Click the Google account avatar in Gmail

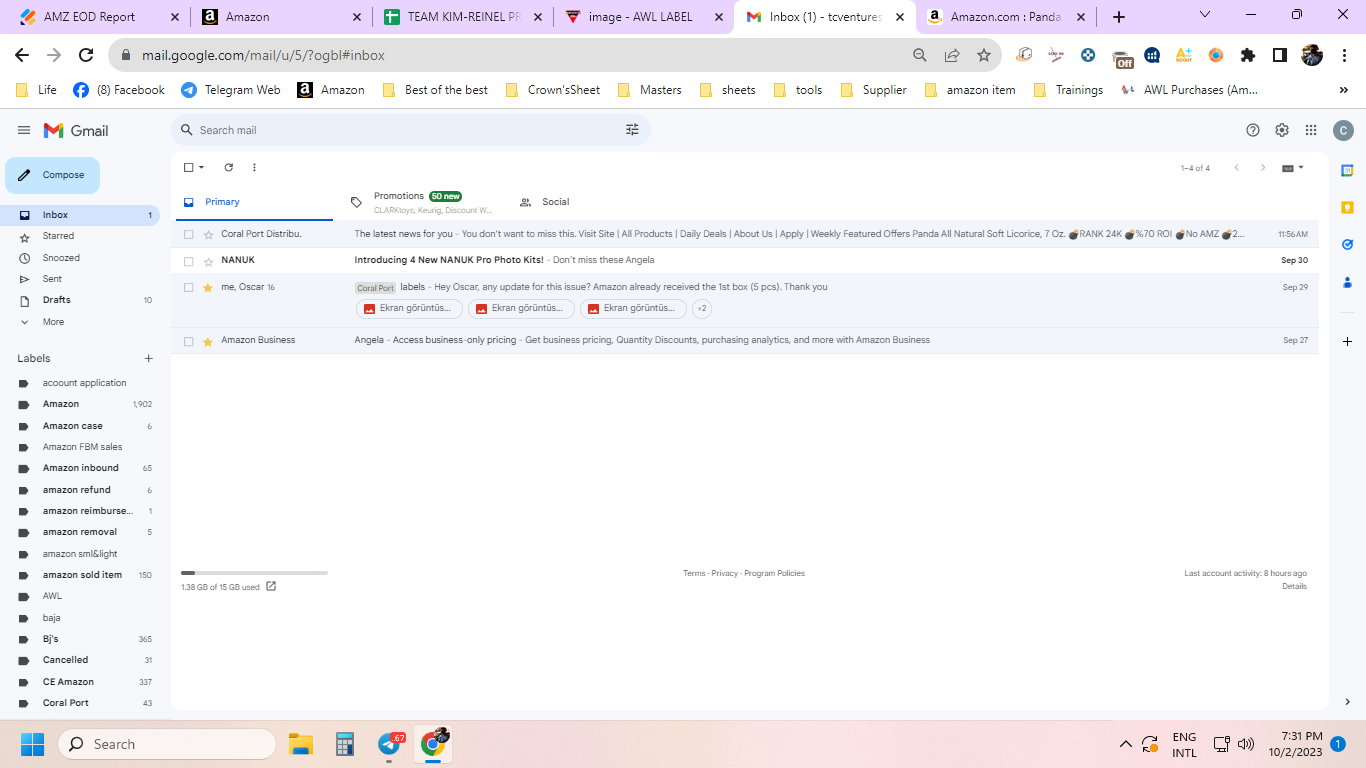point(1343,130)
